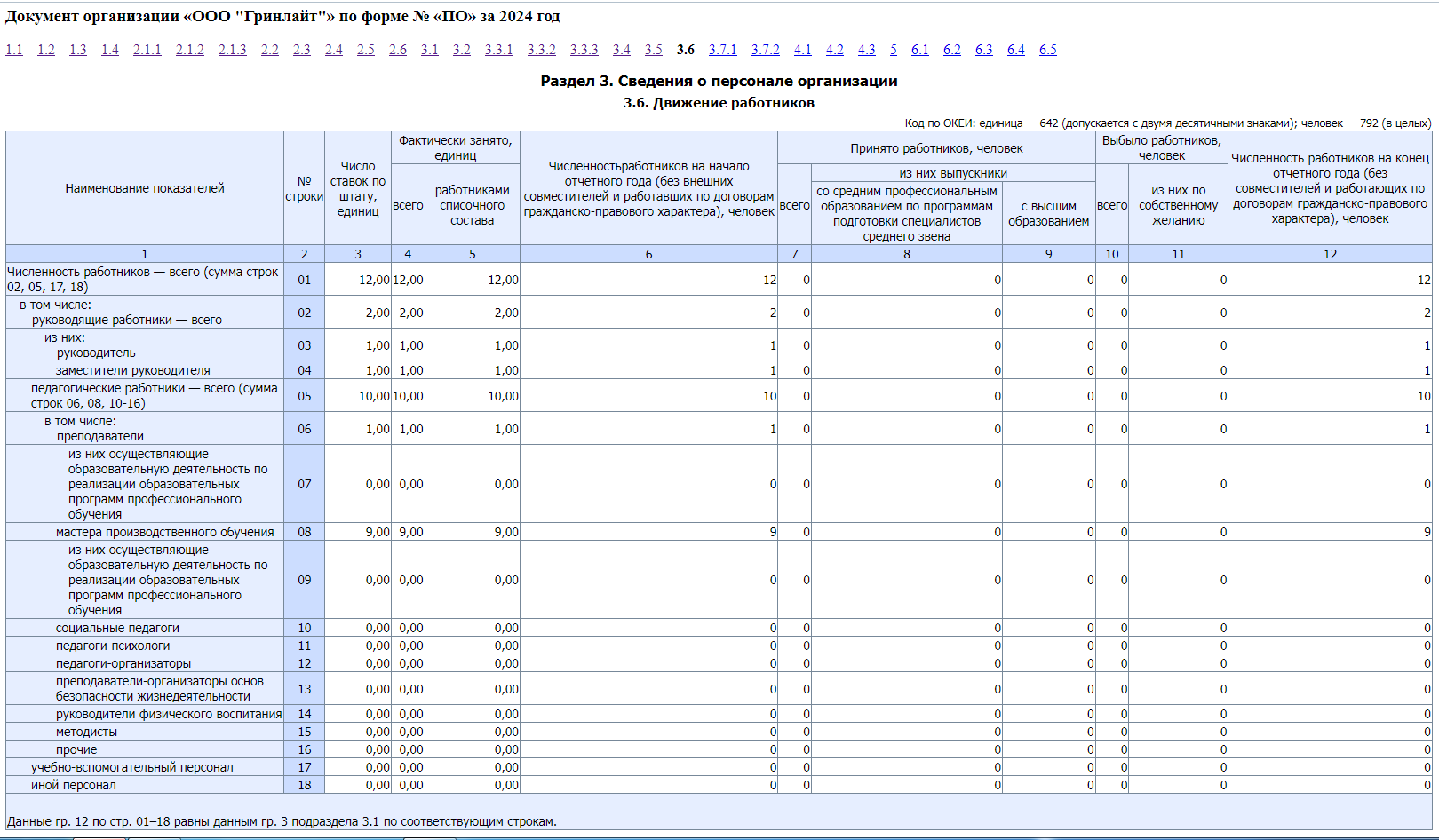Open the 3.5 section link
The image size is (1439, 840).
click(654, 50)
